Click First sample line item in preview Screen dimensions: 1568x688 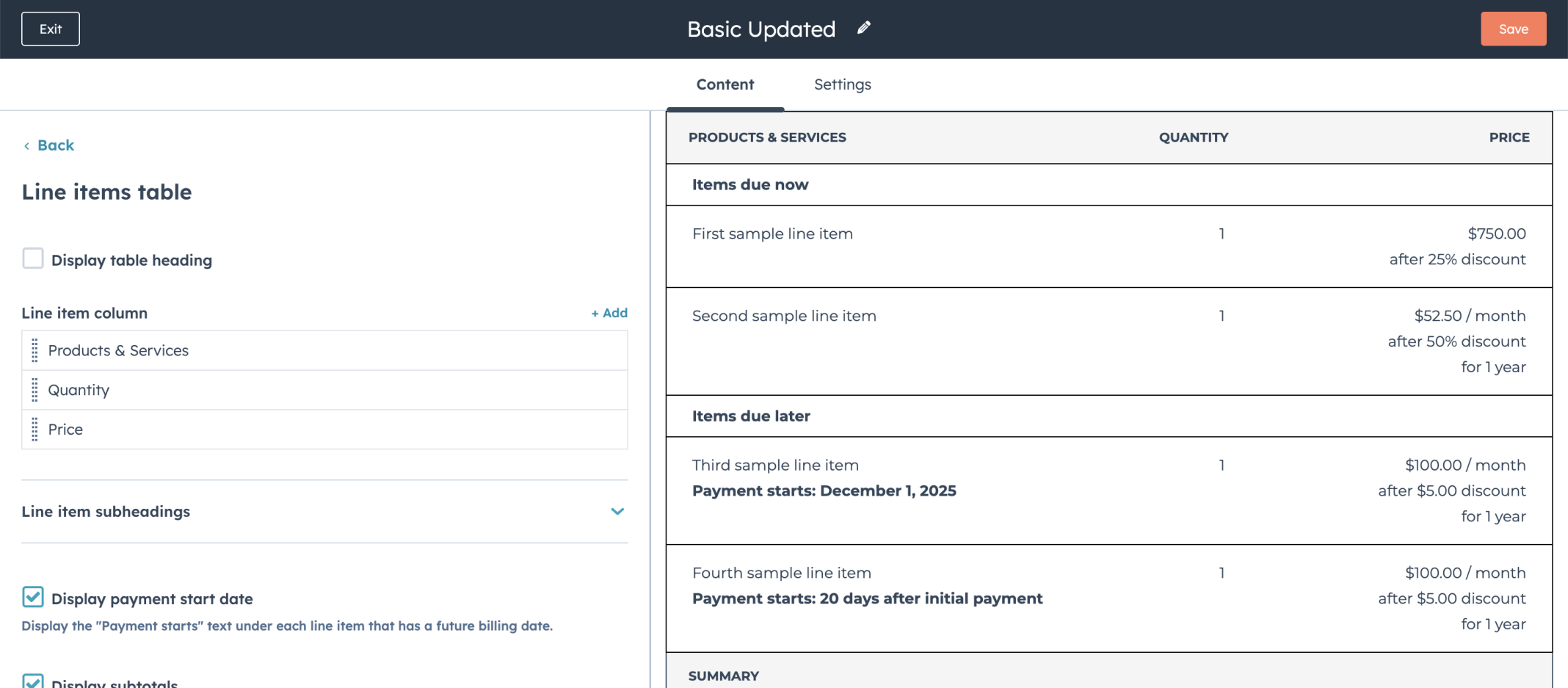click(772, 233)
